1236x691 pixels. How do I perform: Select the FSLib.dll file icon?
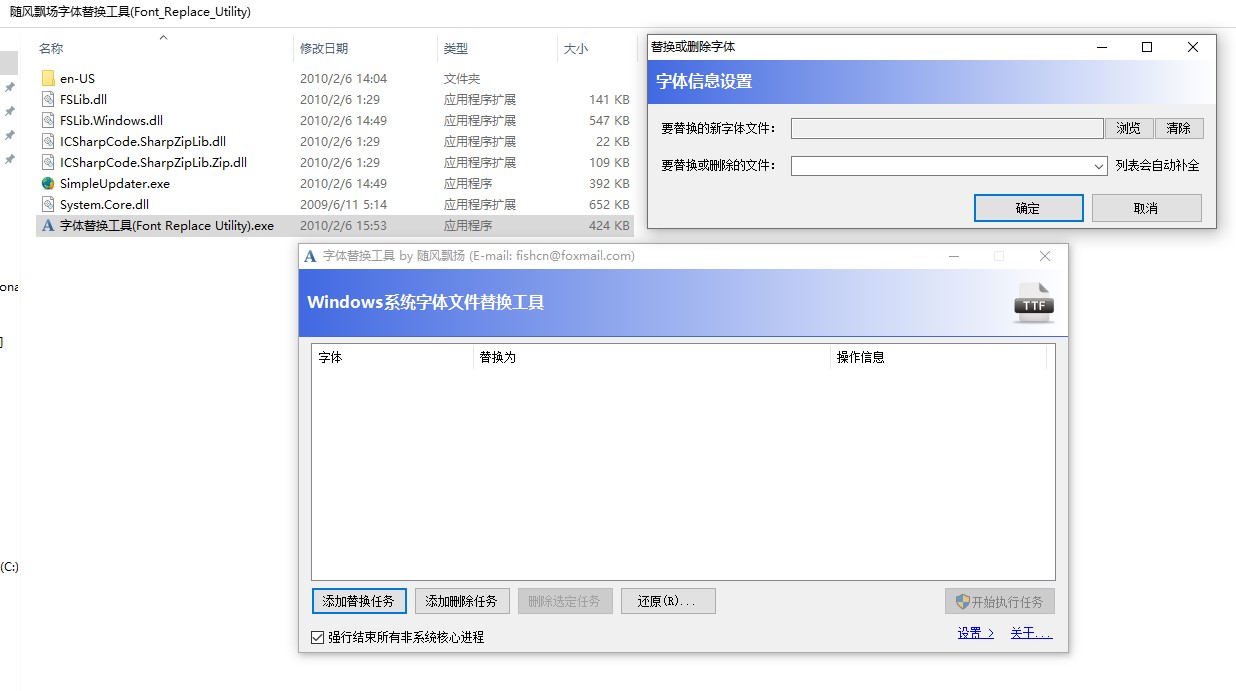48,99
